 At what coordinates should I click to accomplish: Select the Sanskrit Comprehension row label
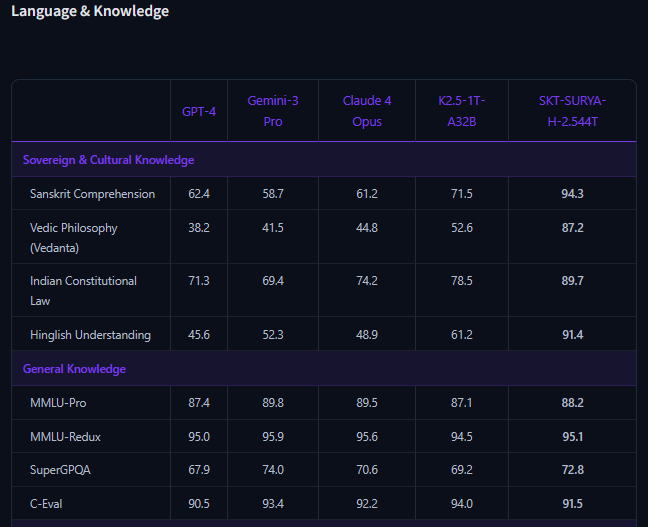click(x=93, y=194)
